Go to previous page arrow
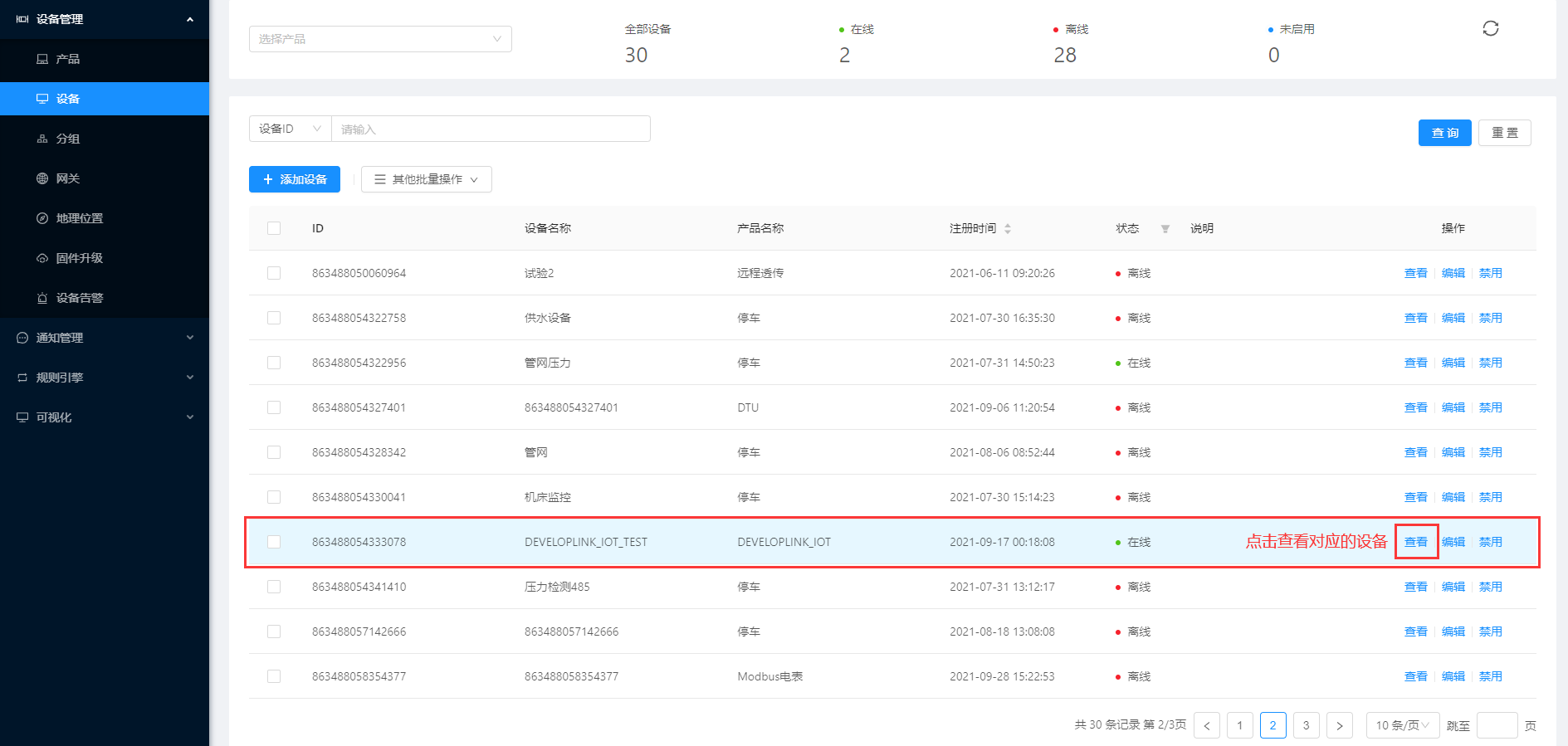Viewport: 1568px width, 746px height. pyautogui.click(x=1207, y=725)
